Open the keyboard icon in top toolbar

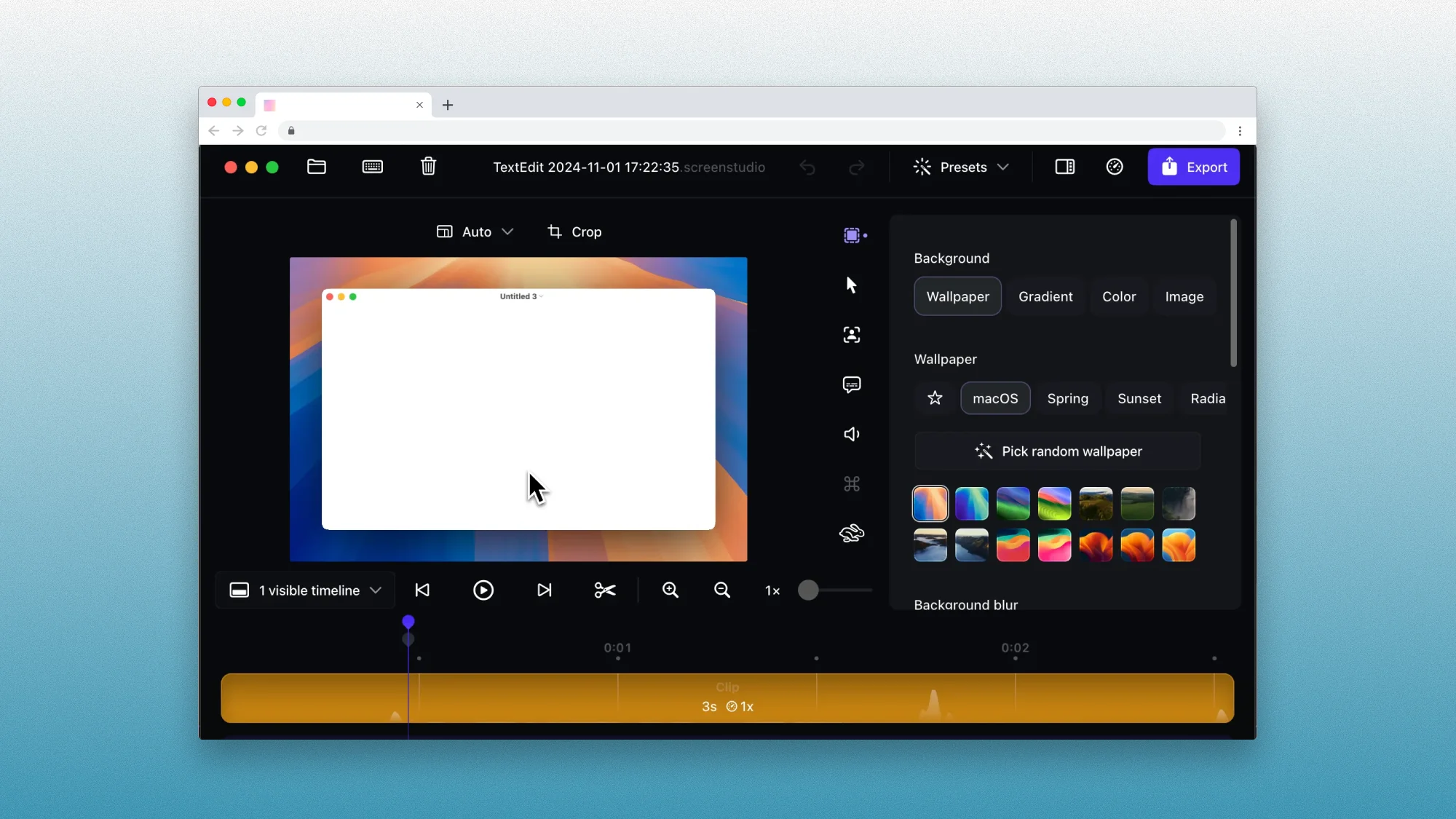click(372, 167)
